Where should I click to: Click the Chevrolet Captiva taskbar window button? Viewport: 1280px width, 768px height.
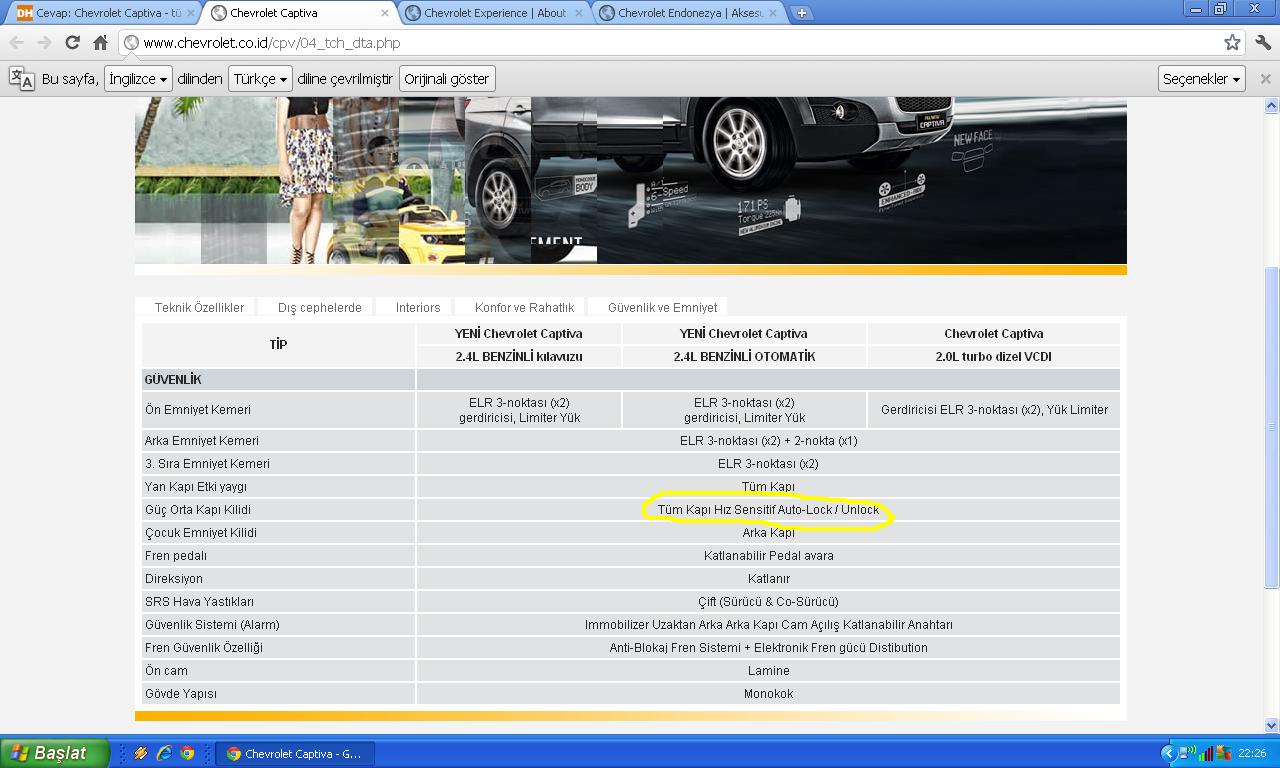[x=297, y=753]
